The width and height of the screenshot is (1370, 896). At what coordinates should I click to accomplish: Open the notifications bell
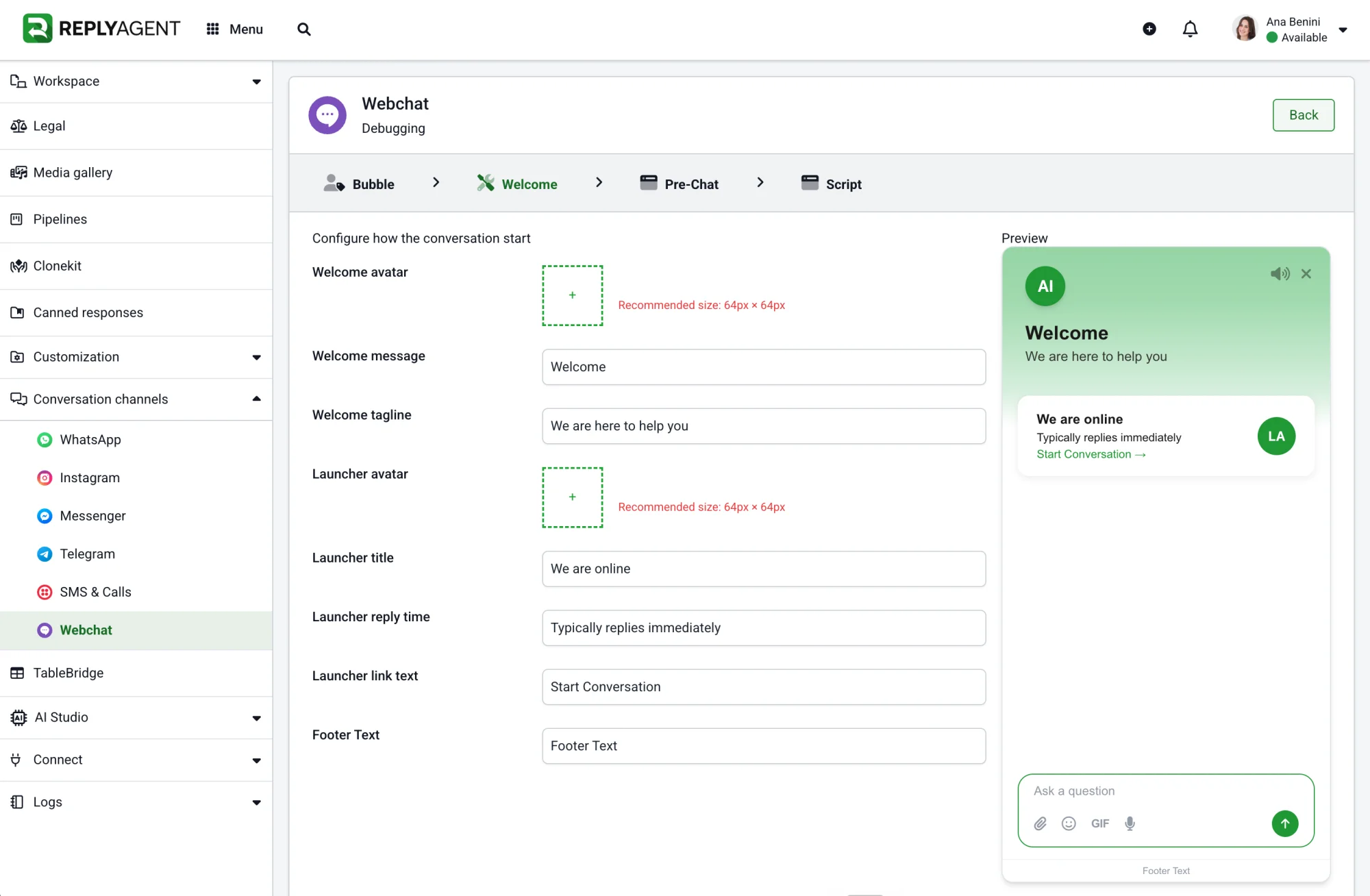pos(1191,29)
